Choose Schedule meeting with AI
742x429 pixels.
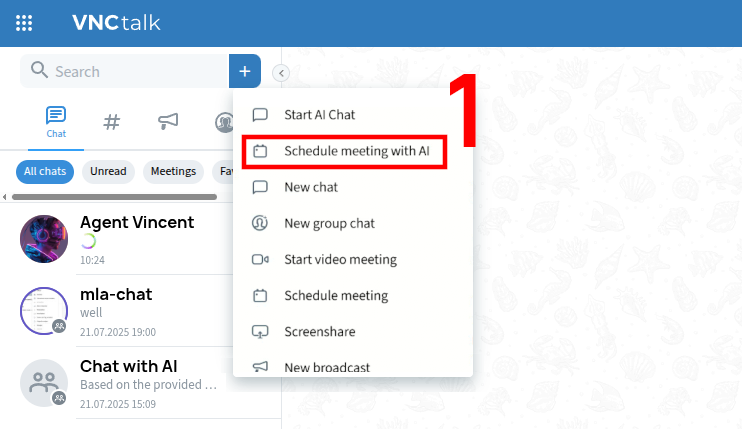click(356, 151)
